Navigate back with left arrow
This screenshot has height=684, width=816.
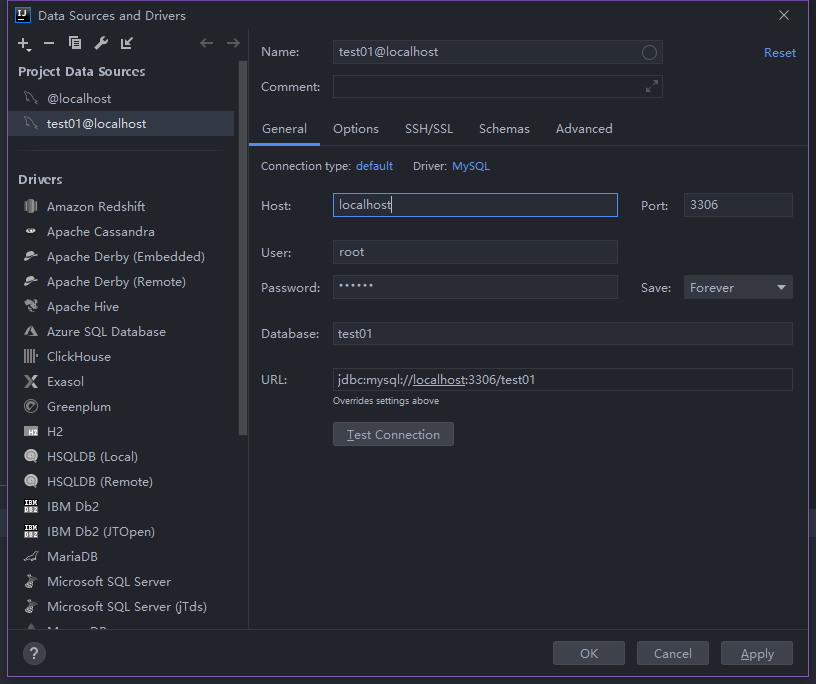click(x=207, y=43)
